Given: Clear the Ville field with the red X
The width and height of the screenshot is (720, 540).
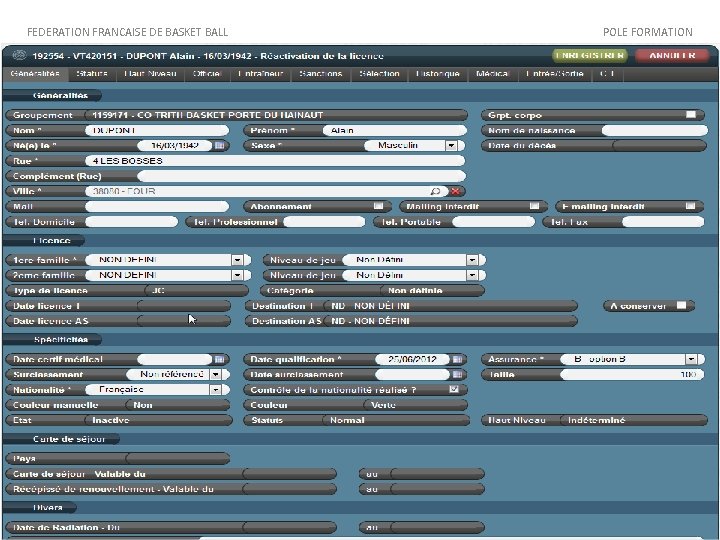Looking at the screenshot, I should point(455,191).
